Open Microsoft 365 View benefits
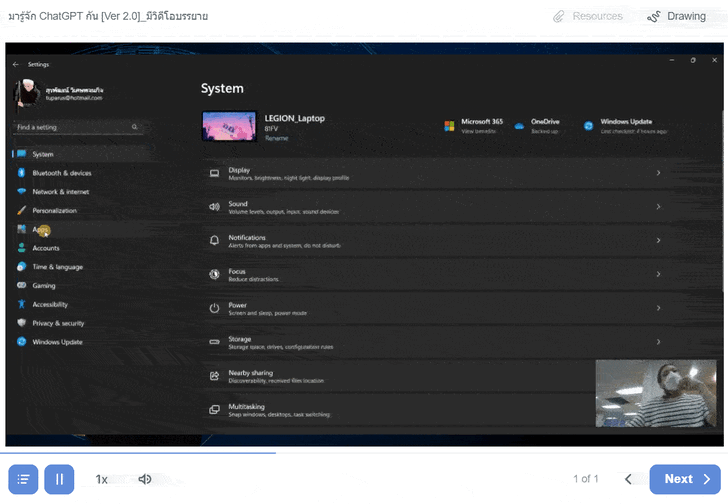728x504 pixels. pyautogui.click(x=478, y=131)
